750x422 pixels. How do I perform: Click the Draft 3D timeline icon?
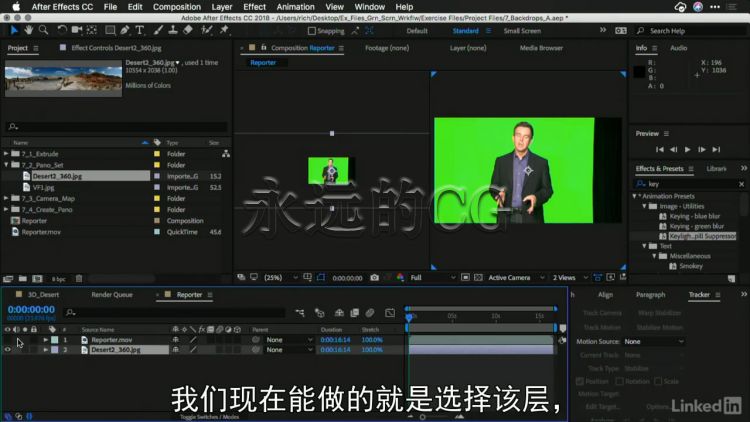pos(320,313)
